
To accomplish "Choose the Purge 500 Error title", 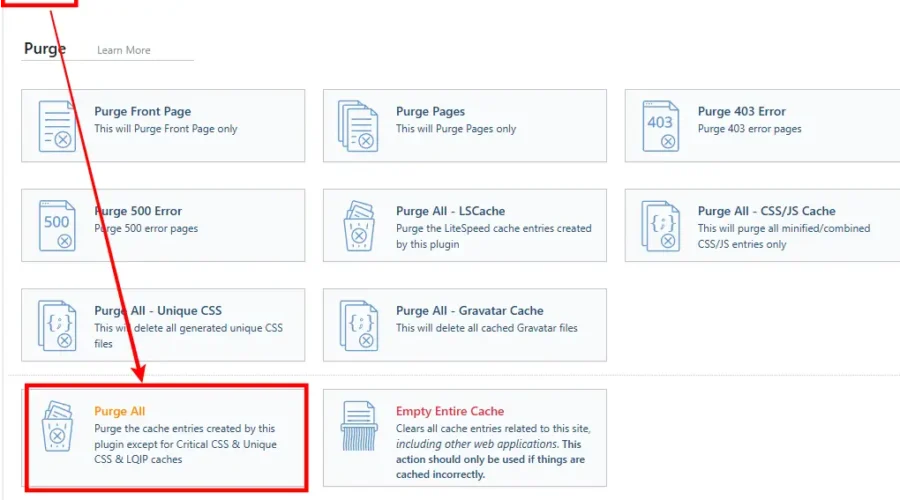I will [138, 211].
